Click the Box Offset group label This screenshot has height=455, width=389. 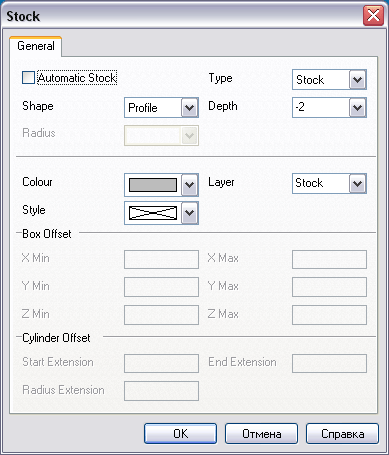(x=47, y=234)
